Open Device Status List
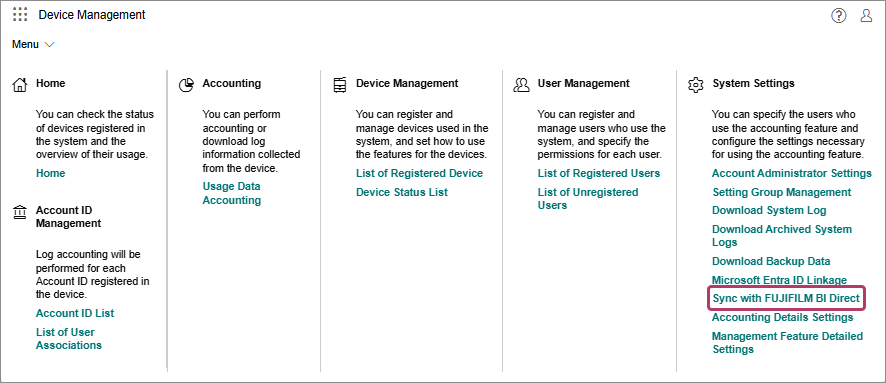Image resolution: width=886 pixels, height=383 pixels. [402, 192]
